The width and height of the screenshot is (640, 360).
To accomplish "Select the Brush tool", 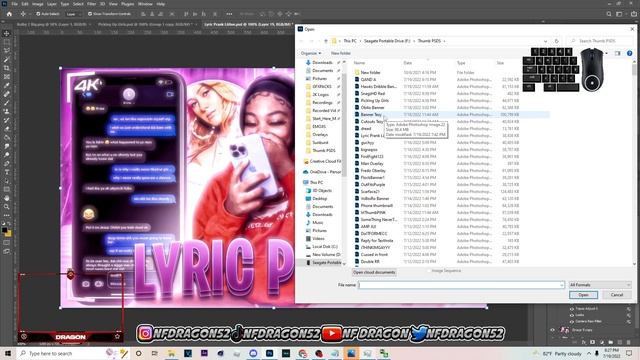I will click(x=7, y=103).
